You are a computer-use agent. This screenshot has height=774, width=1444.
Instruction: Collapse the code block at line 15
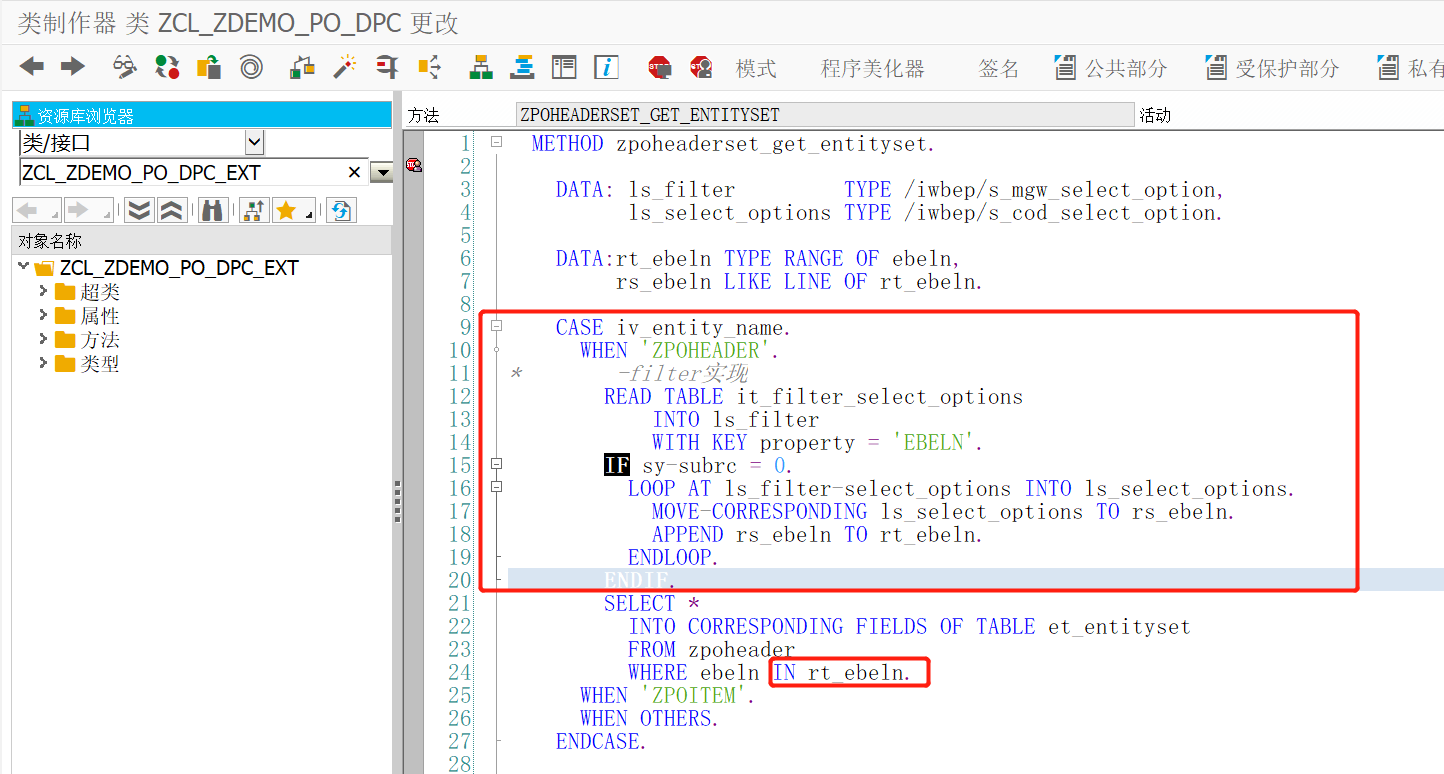click(x=496, y=464)
